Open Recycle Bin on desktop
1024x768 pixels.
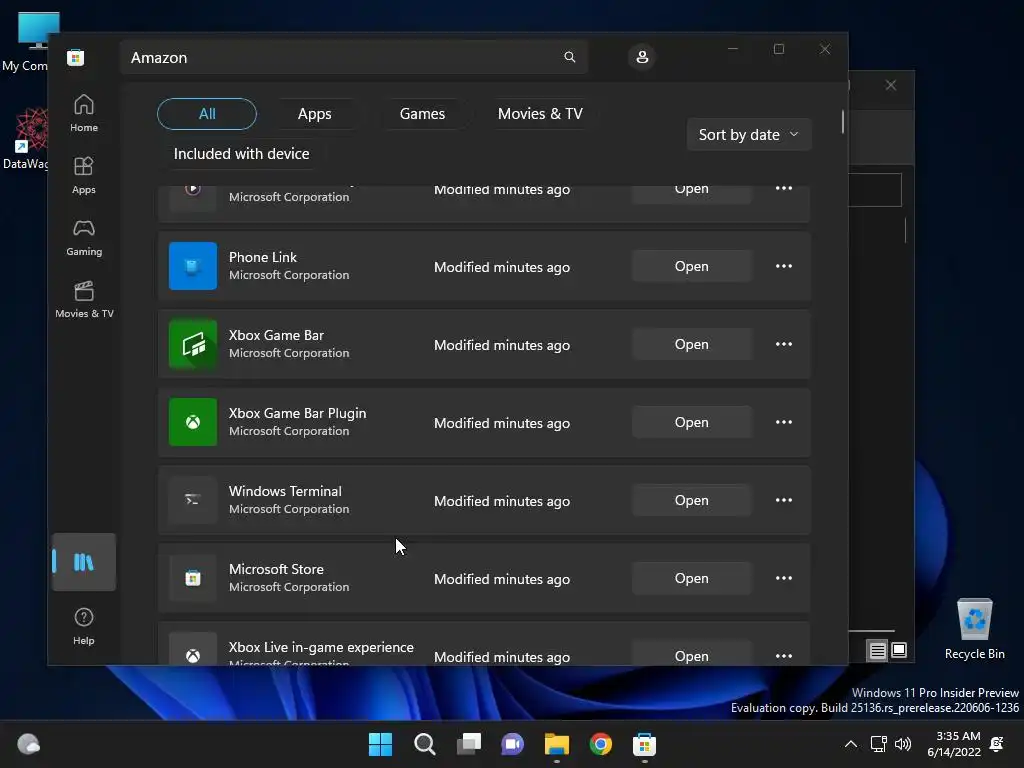(974, 629)
